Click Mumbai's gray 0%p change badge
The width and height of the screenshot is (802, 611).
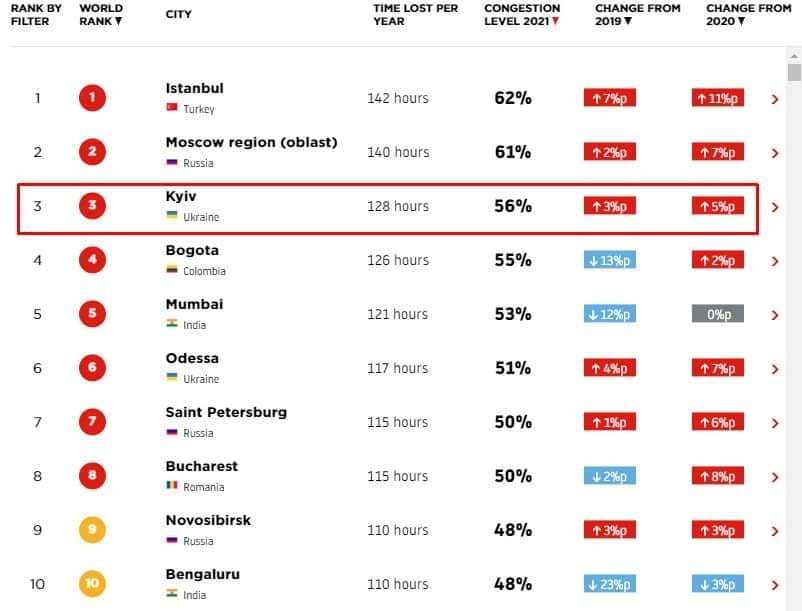[x=718, y=314]
